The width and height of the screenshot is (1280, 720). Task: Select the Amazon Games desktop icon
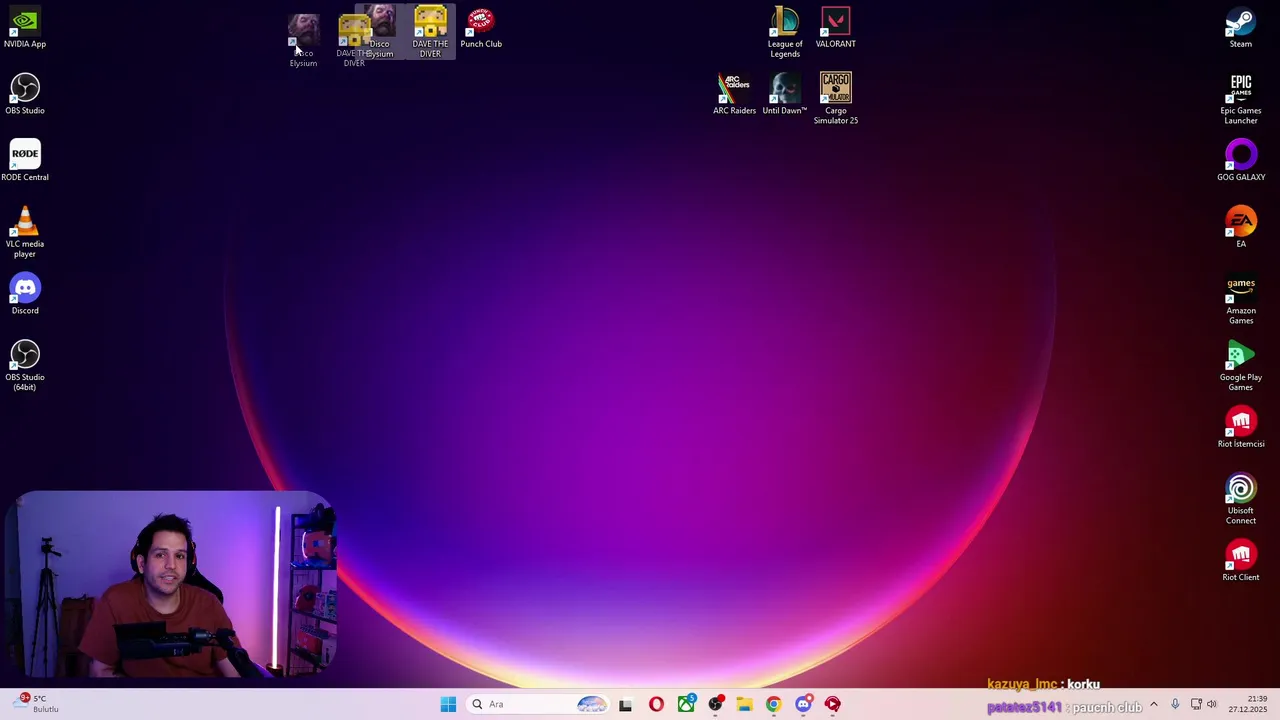tap(1241, 299)
